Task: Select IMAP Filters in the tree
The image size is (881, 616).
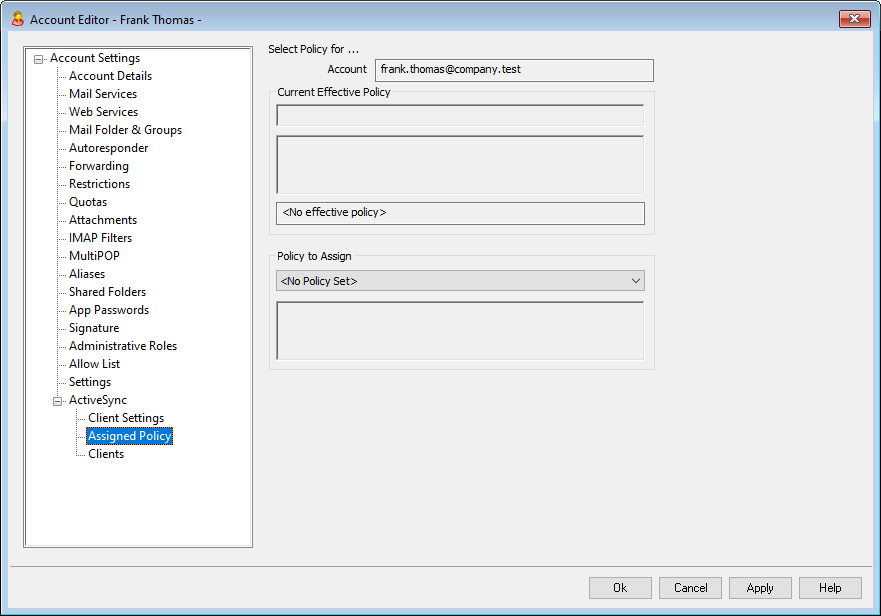Action: (x=100, y=238)
